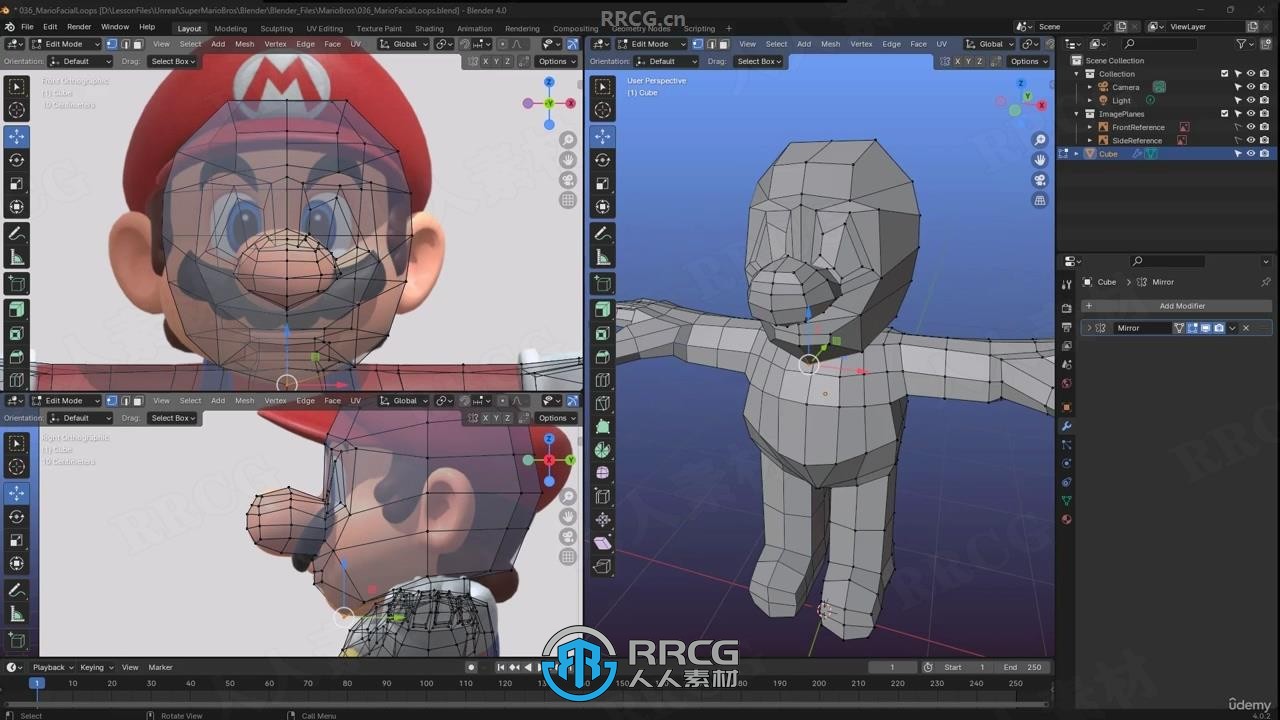1280x720 pixels.
Task: Select the Annotate tool in the perspective viewport
Action: click(603, 234)
